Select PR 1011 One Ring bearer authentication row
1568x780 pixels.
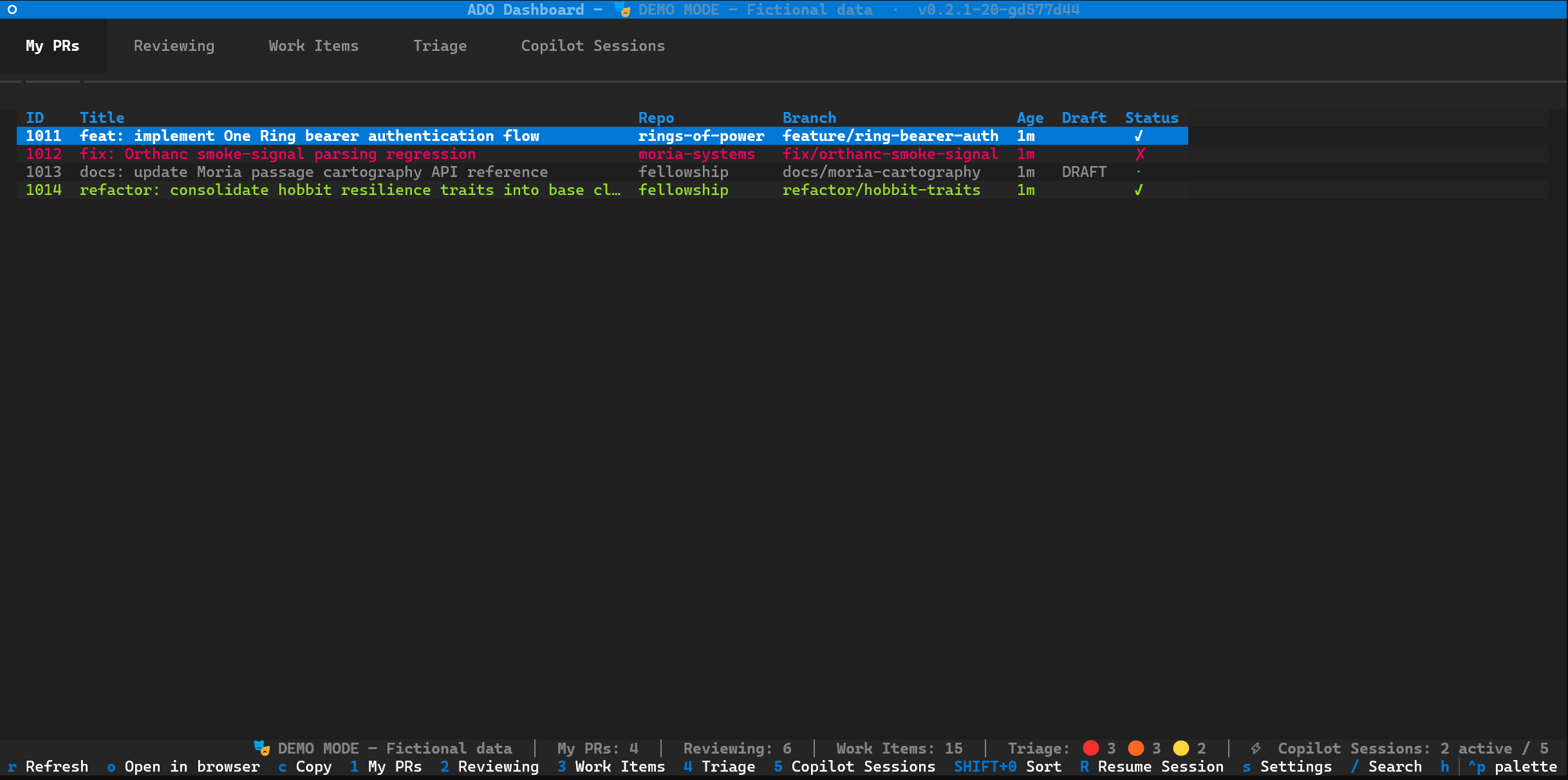click(x=602, y=136)
